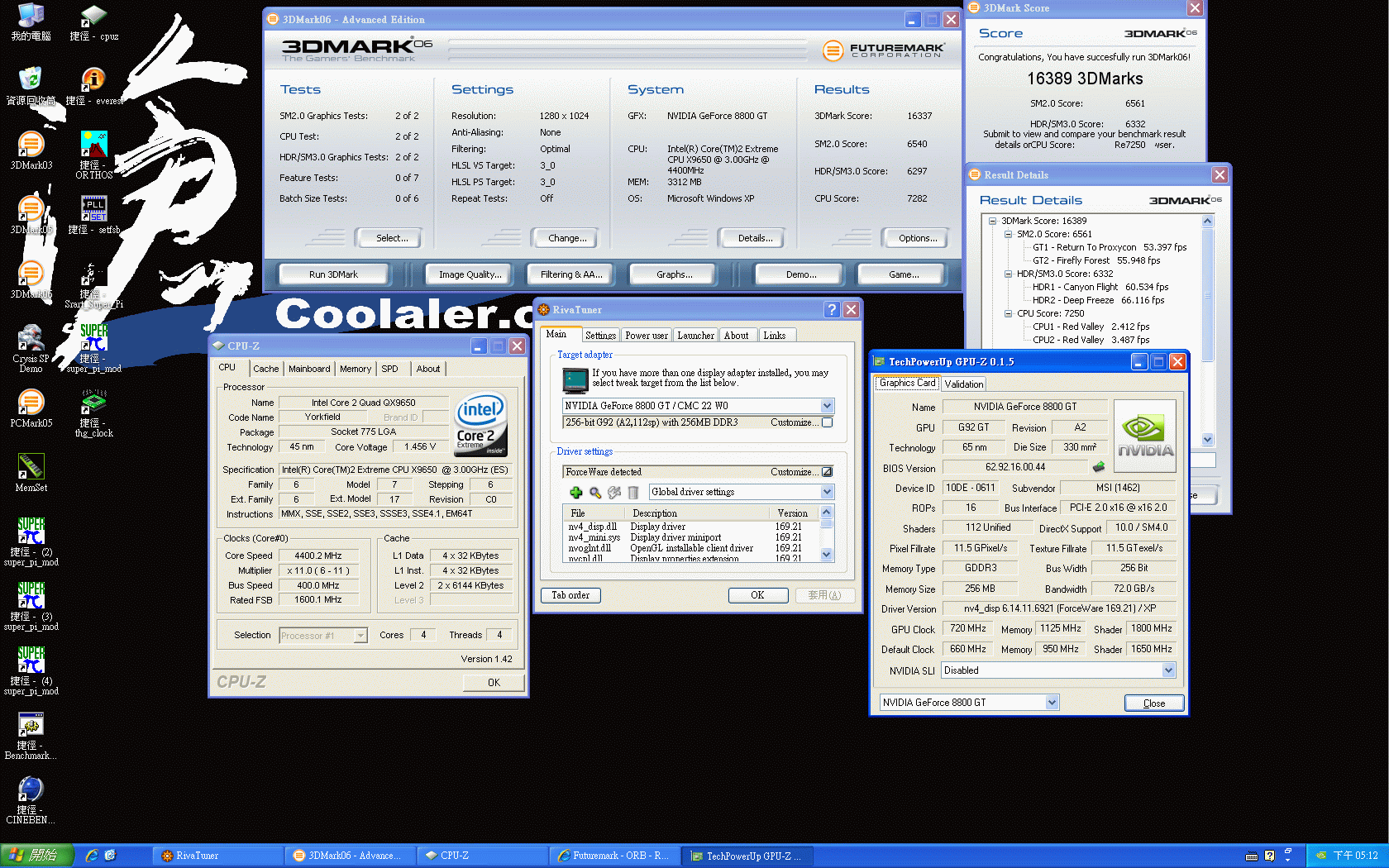Click the Windows Start button
This screenshot has height=868, width=1389.
[x=37, y=856]
